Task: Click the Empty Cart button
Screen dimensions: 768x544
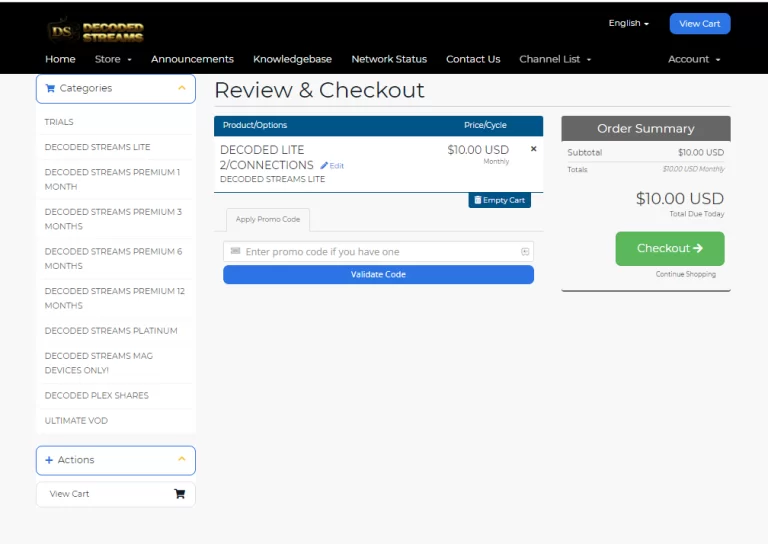Action: click(x=500, y=200)
